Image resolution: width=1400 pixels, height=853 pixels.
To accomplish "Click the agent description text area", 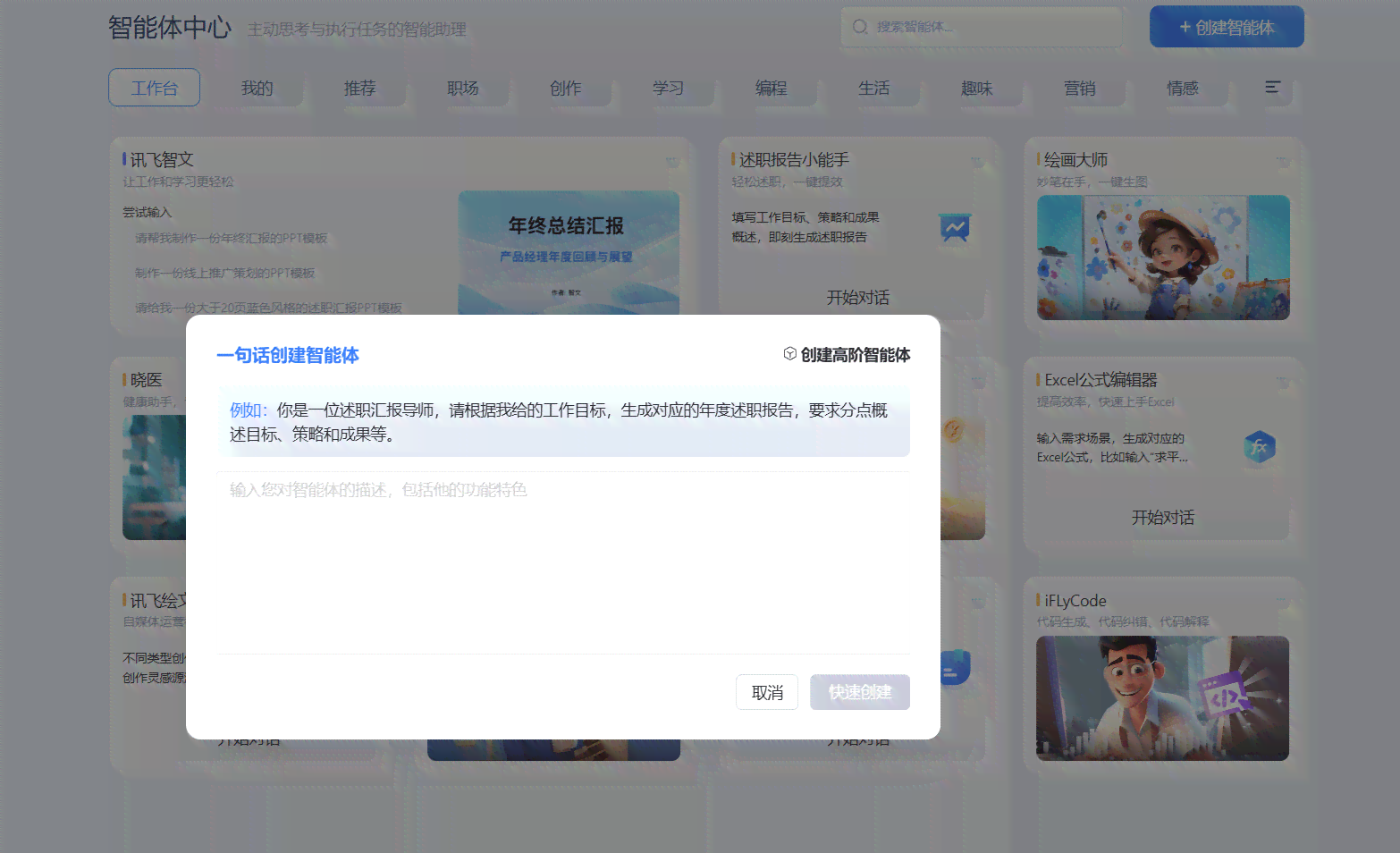I will 563,562.
